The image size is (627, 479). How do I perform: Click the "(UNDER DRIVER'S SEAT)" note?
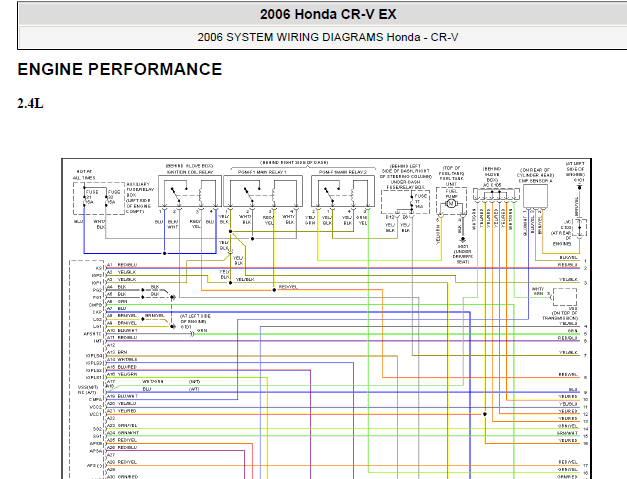point(463,257)
